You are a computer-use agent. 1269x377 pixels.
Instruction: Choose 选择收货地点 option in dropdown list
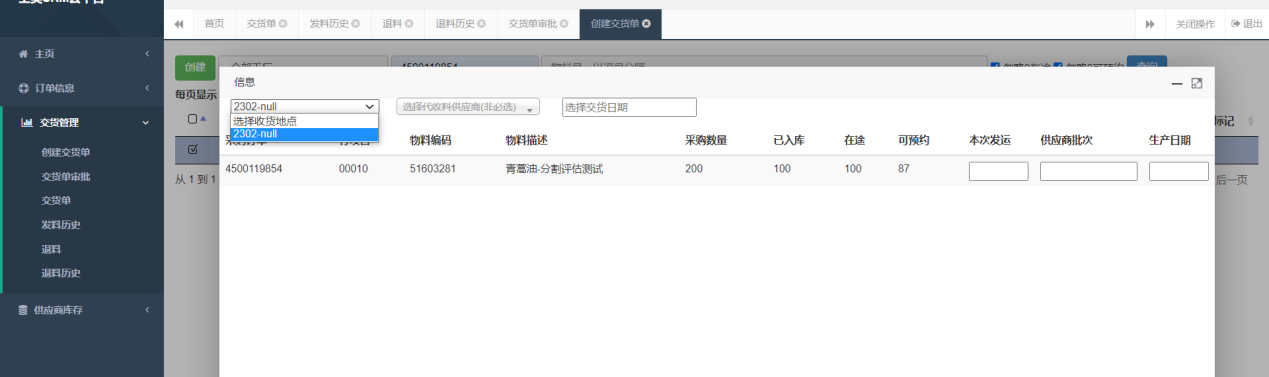305,121
